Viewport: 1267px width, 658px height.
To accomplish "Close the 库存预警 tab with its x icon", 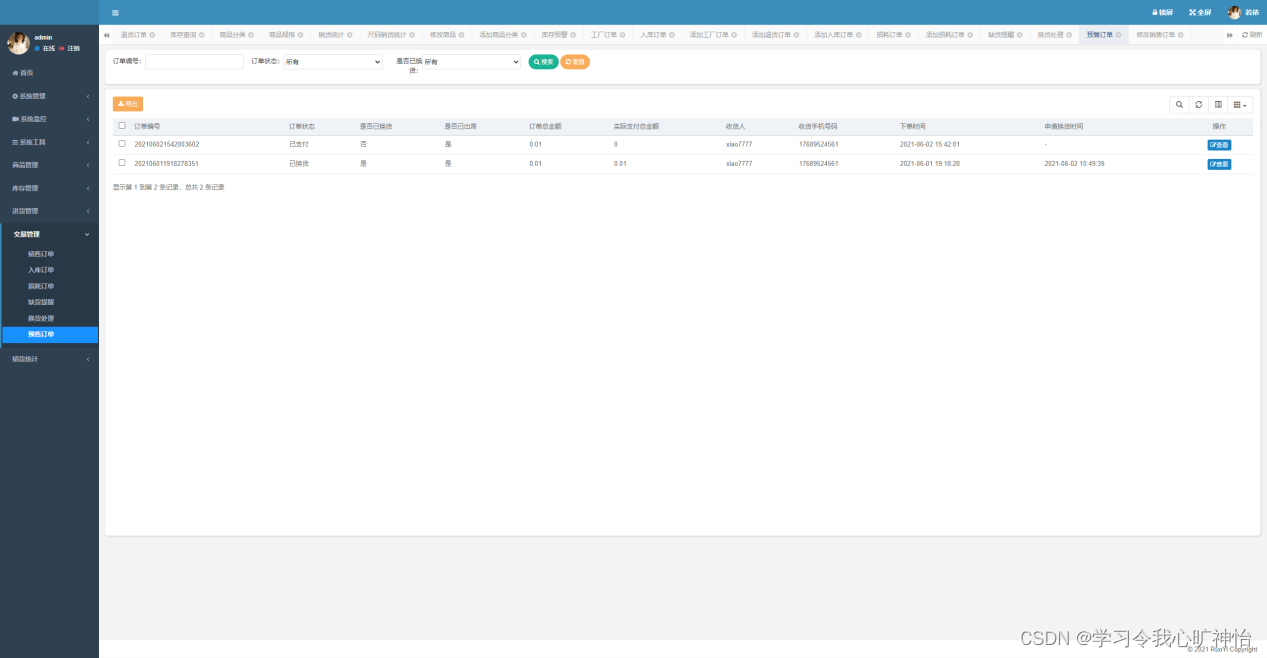I will (x=573, y=35).
